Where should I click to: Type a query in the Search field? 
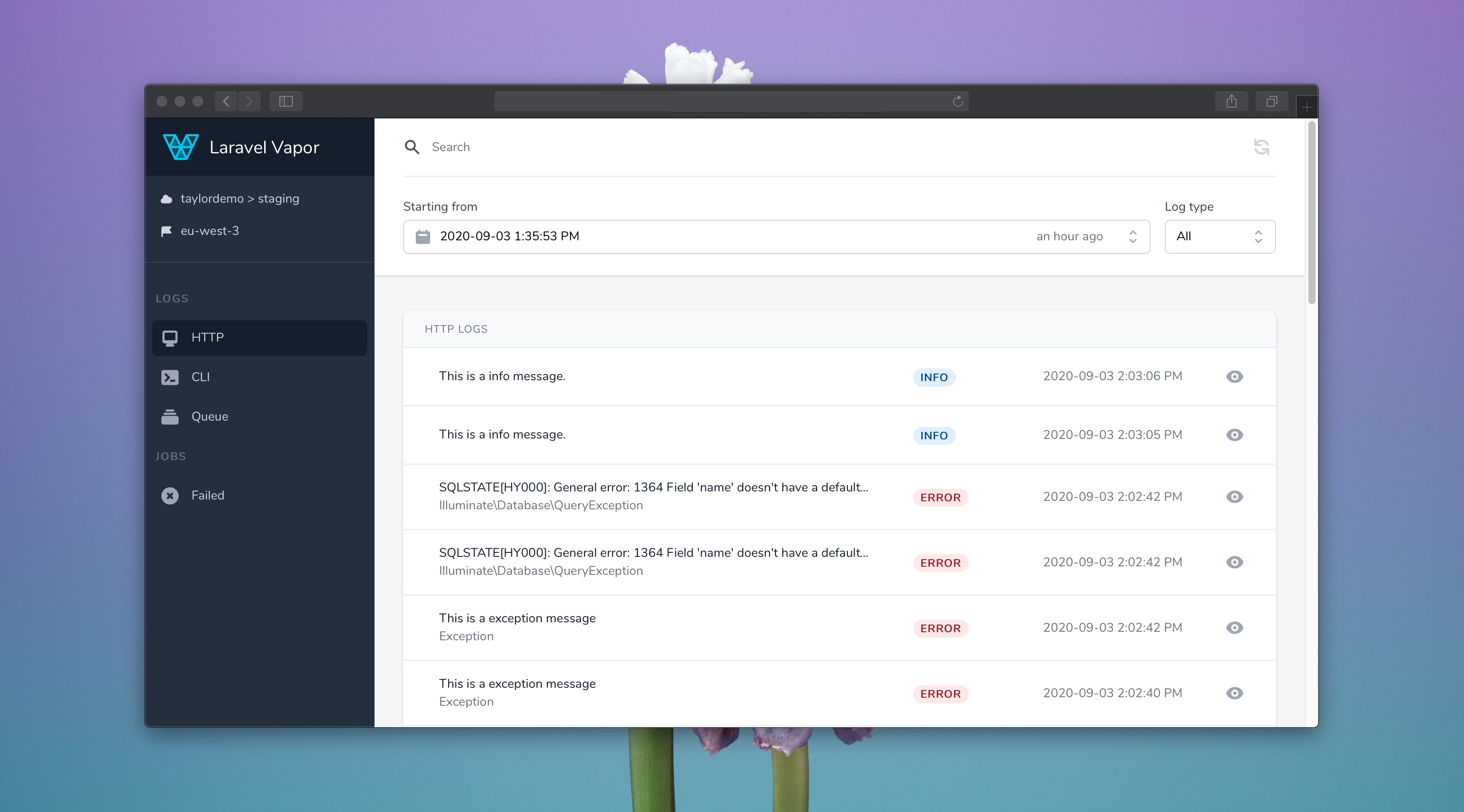point(568,147)
